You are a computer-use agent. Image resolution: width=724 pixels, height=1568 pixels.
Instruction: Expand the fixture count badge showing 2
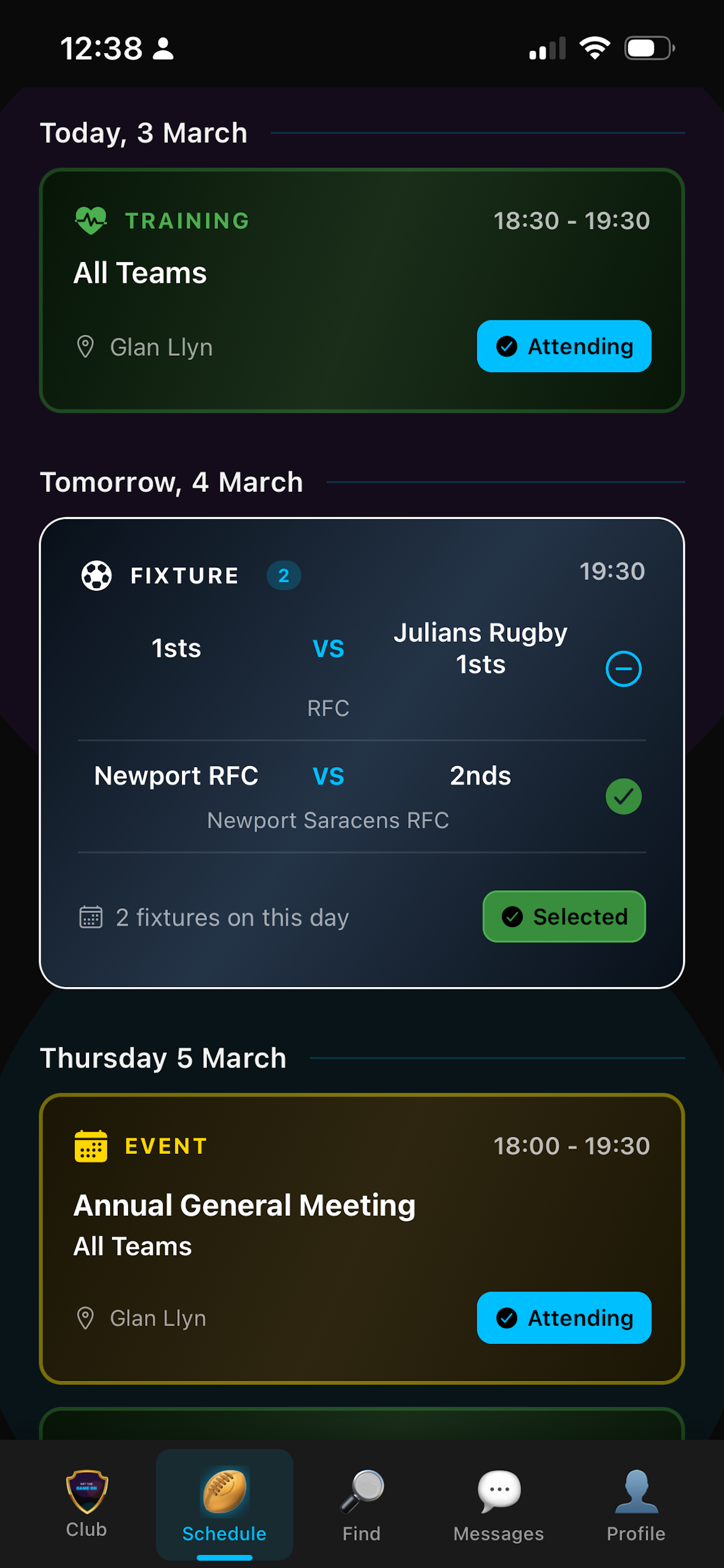(x=283, y=575)
